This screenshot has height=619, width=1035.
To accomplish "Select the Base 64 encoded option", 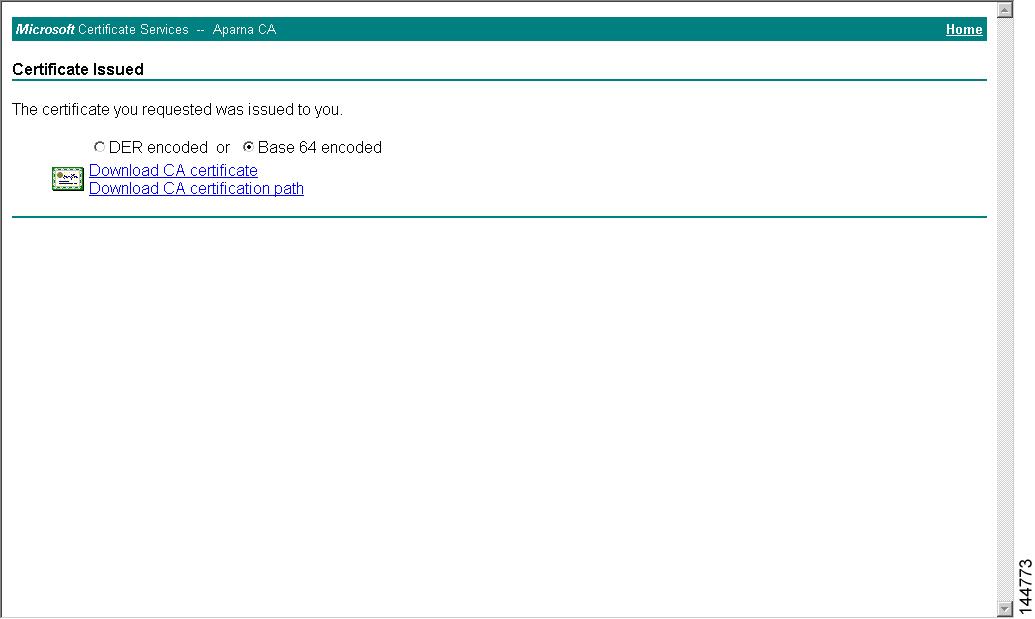I will pyautogui.click(x=248, y=147).
